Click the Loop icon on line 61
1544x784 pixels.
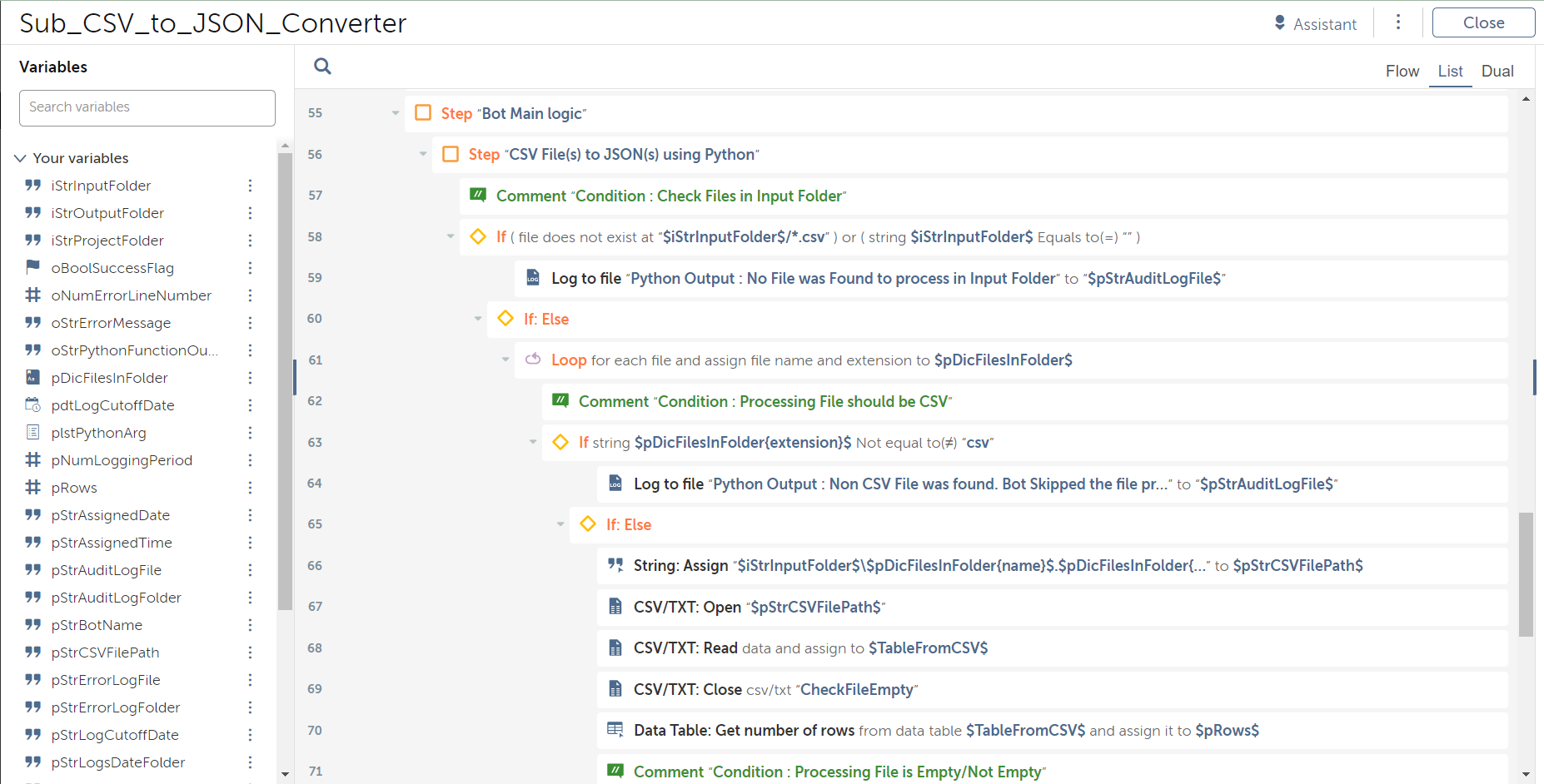(x=533, y=360)
